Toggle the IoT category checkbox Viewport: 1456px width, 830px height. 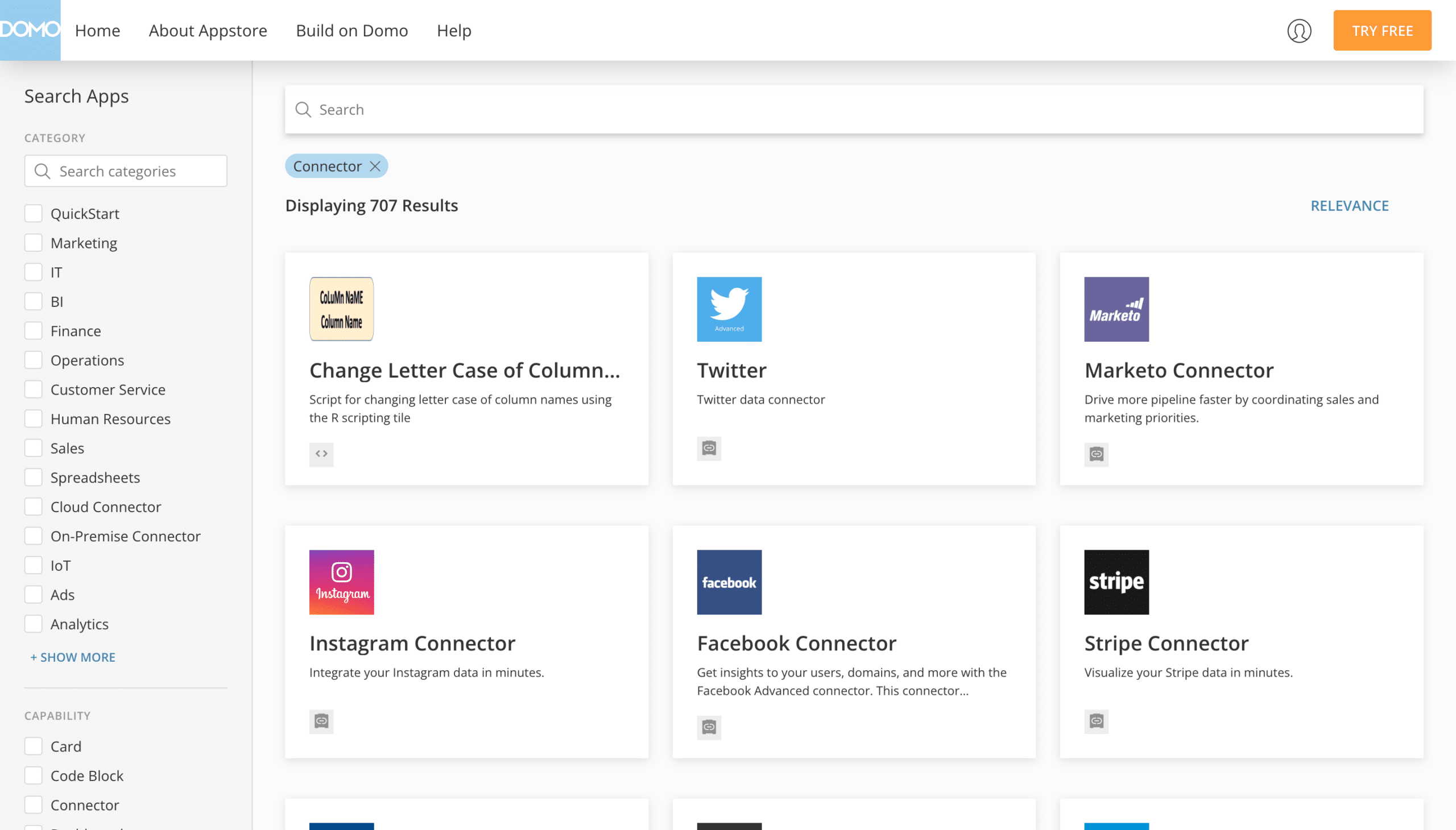point(33,566)
